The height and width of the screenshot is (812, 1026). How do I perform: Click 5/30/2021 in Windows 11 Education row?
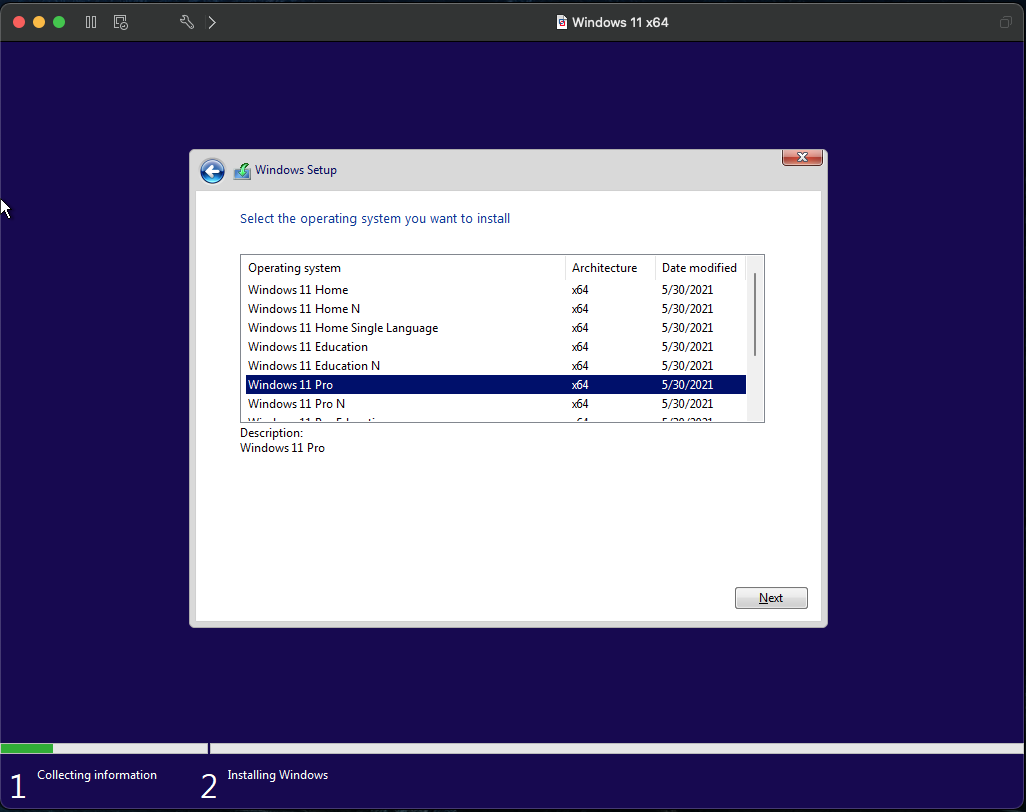click(x=687, y=346)
